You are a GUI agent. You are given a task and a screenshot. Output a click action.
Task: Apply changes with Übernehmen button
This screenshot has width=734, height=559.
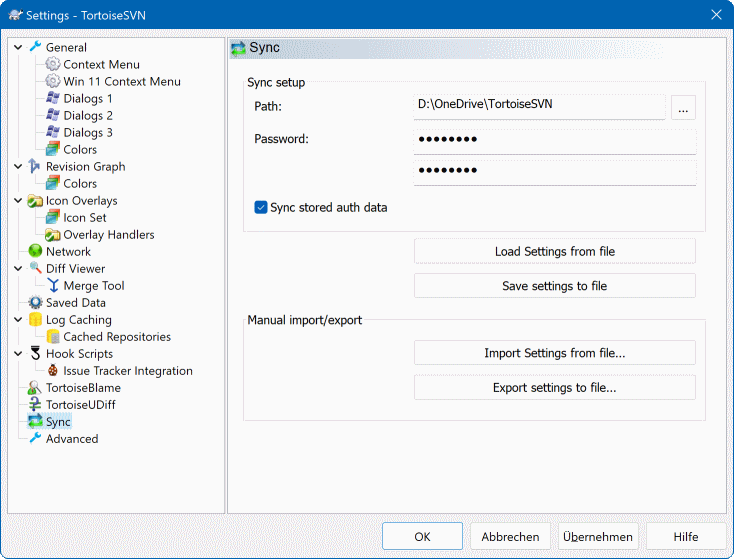(x=598, y=536)
